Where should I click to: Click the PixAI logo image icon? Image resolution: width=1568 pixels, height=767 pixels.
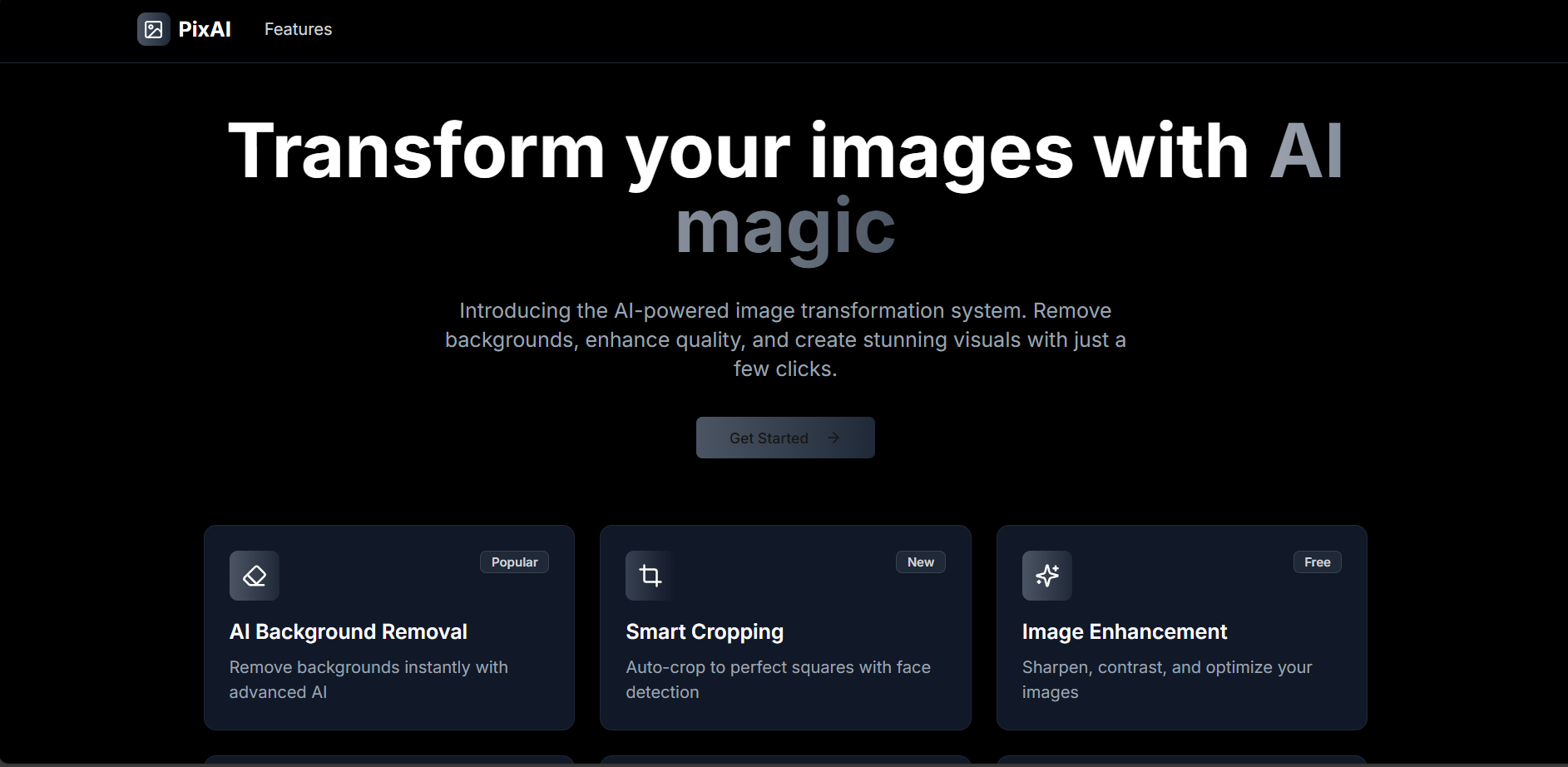tap(154, 28)
